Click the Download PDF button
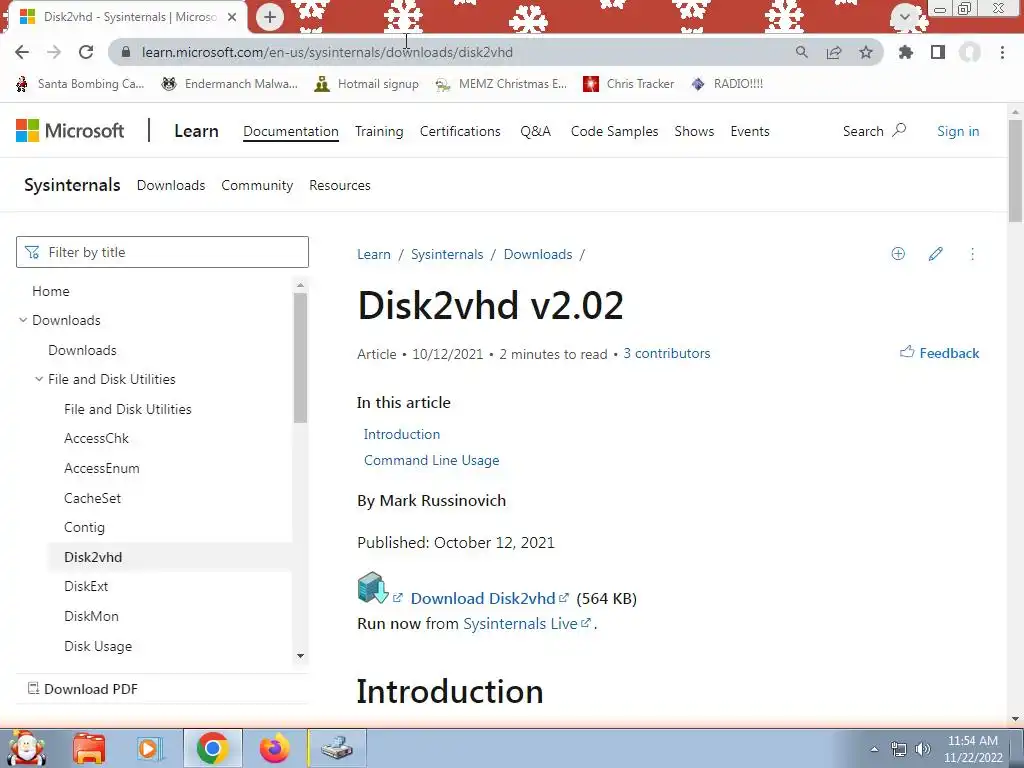The image size is (1024, 768). tap(83, 689)
